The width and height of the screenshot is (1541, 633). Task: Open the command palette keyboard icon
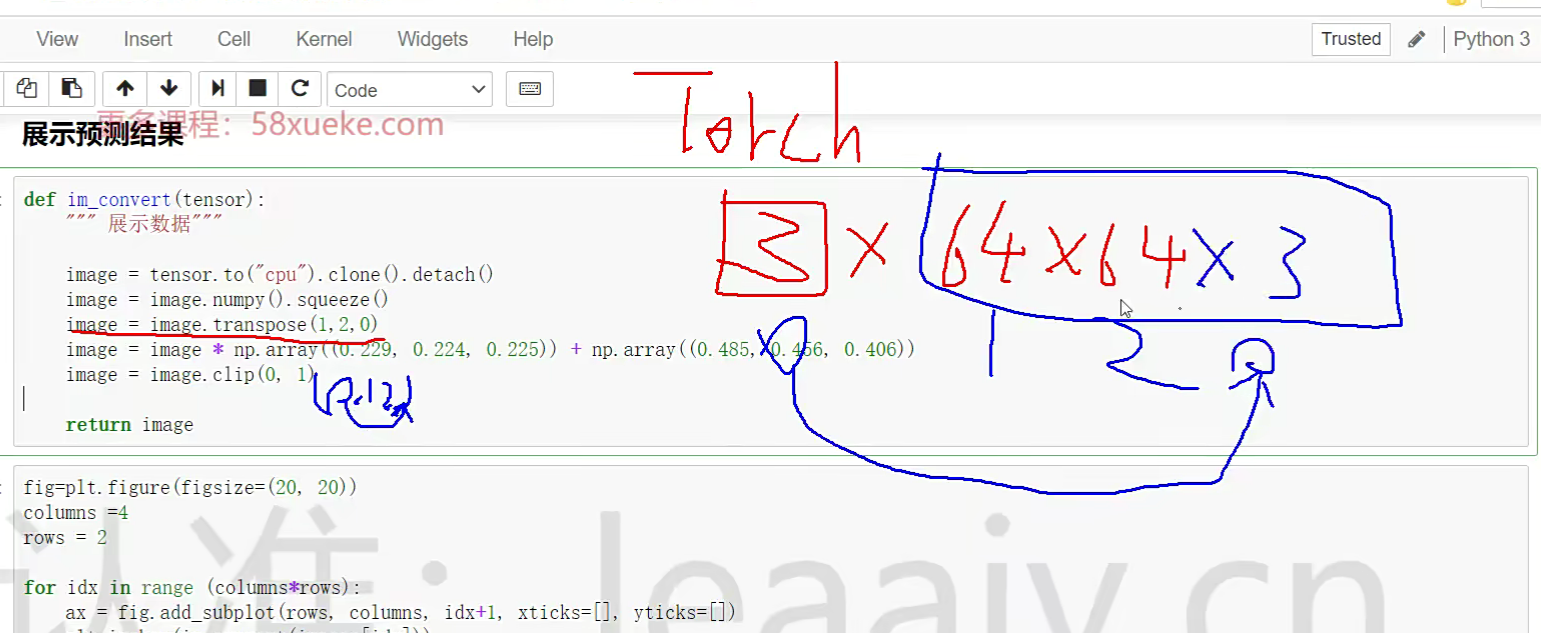(x=530, y=89)
